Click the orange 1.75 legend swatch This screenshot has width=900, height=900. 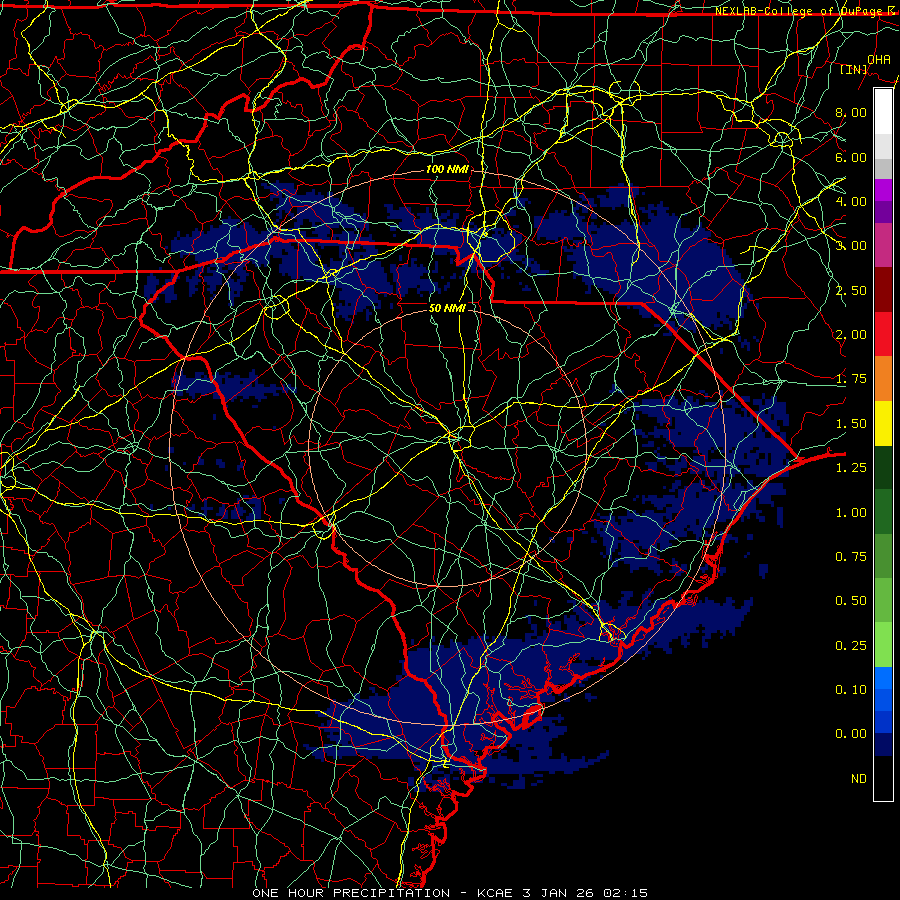click(883, 379)
